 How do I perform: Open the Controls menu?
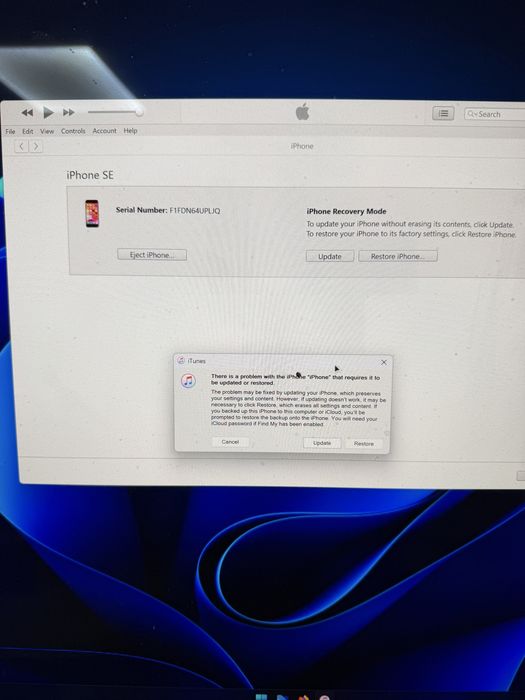point(73,131)
